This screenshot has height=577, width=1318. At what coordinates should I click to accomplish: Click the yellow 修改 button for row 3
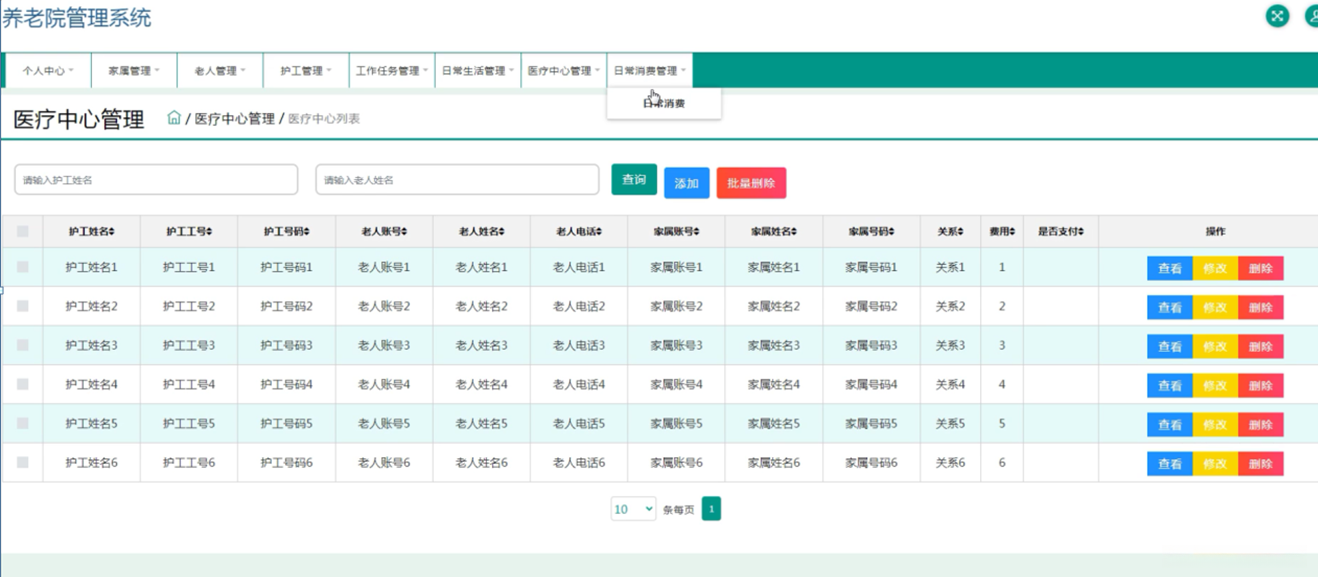1215,347
